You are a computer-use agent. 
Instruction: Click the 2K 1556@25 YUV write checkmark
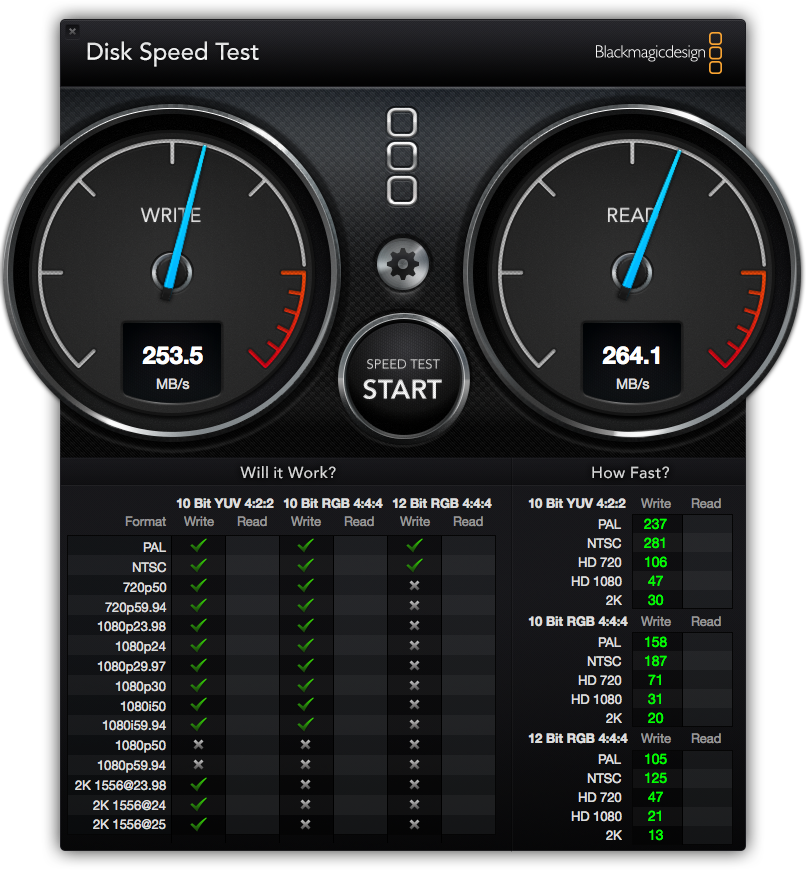pyautogui.click(x=198, y=824)
